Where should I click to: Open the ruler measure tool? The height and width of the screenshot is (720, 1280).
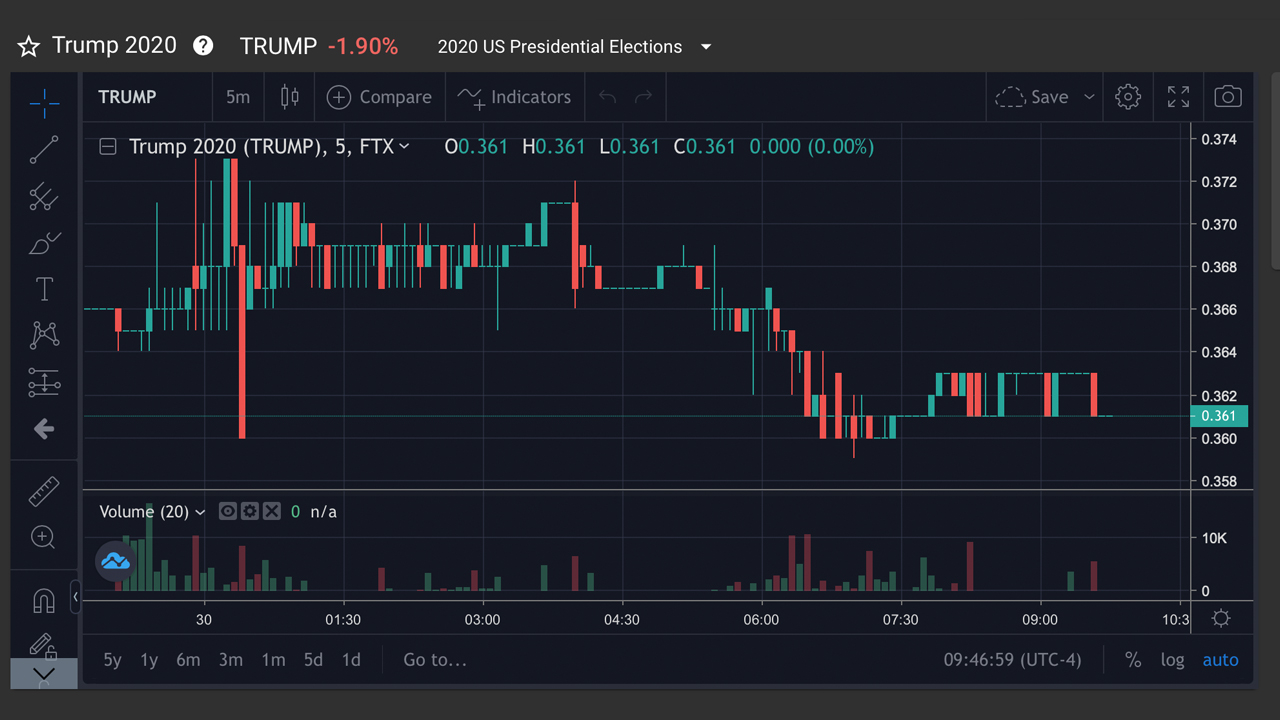pos(44,492)
